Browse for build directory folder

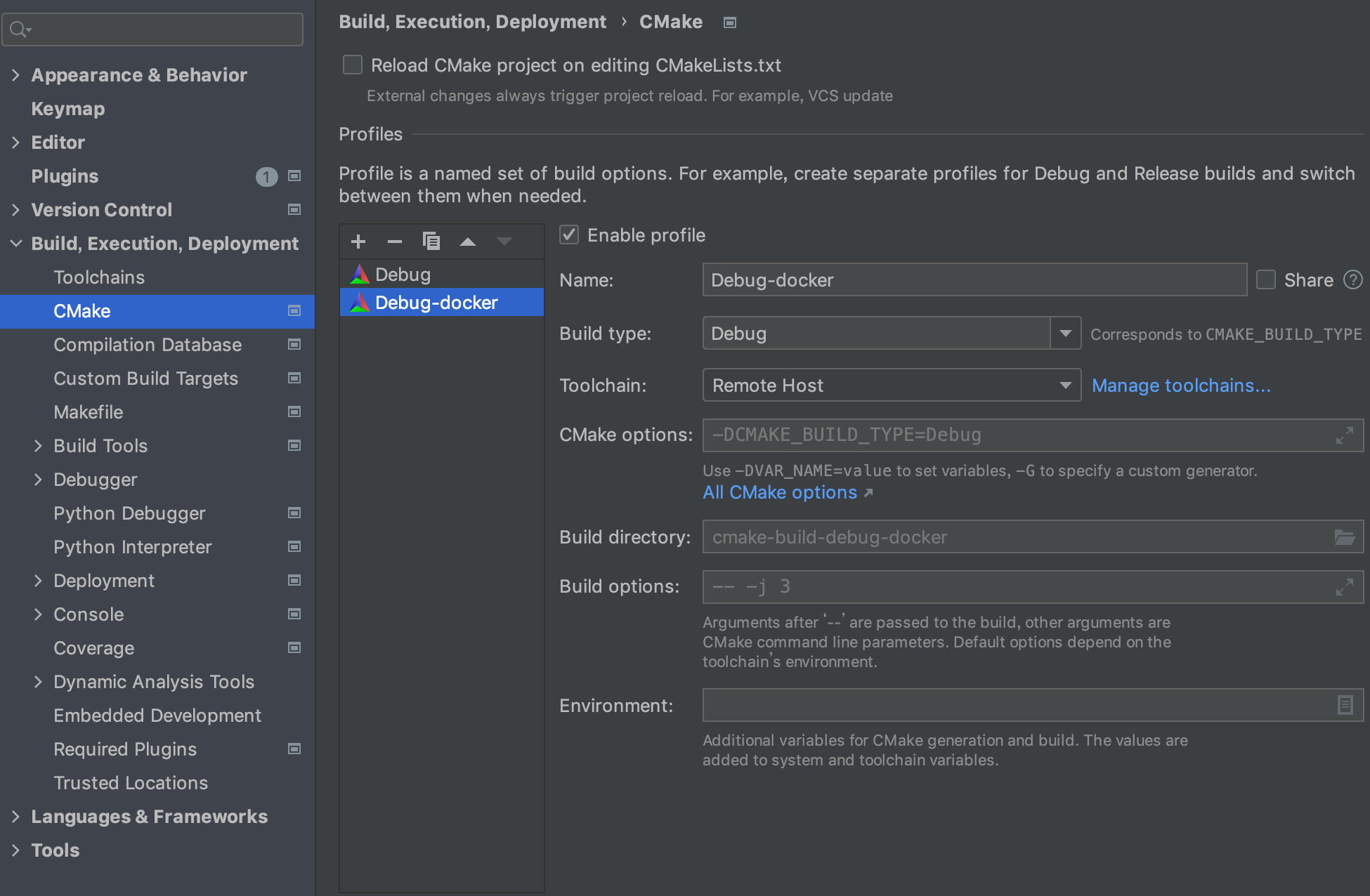pyautogui.click(x=1345, y=537)
